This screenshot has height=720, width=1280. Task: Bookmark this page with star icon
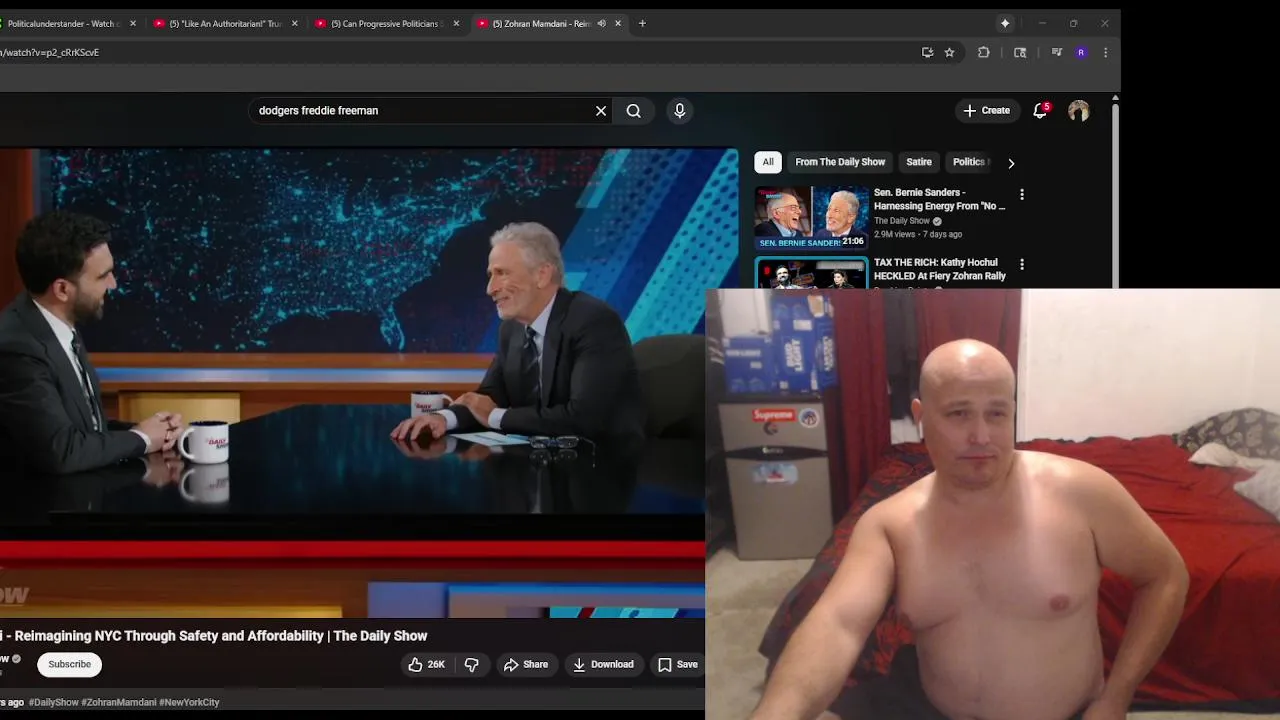950,53
